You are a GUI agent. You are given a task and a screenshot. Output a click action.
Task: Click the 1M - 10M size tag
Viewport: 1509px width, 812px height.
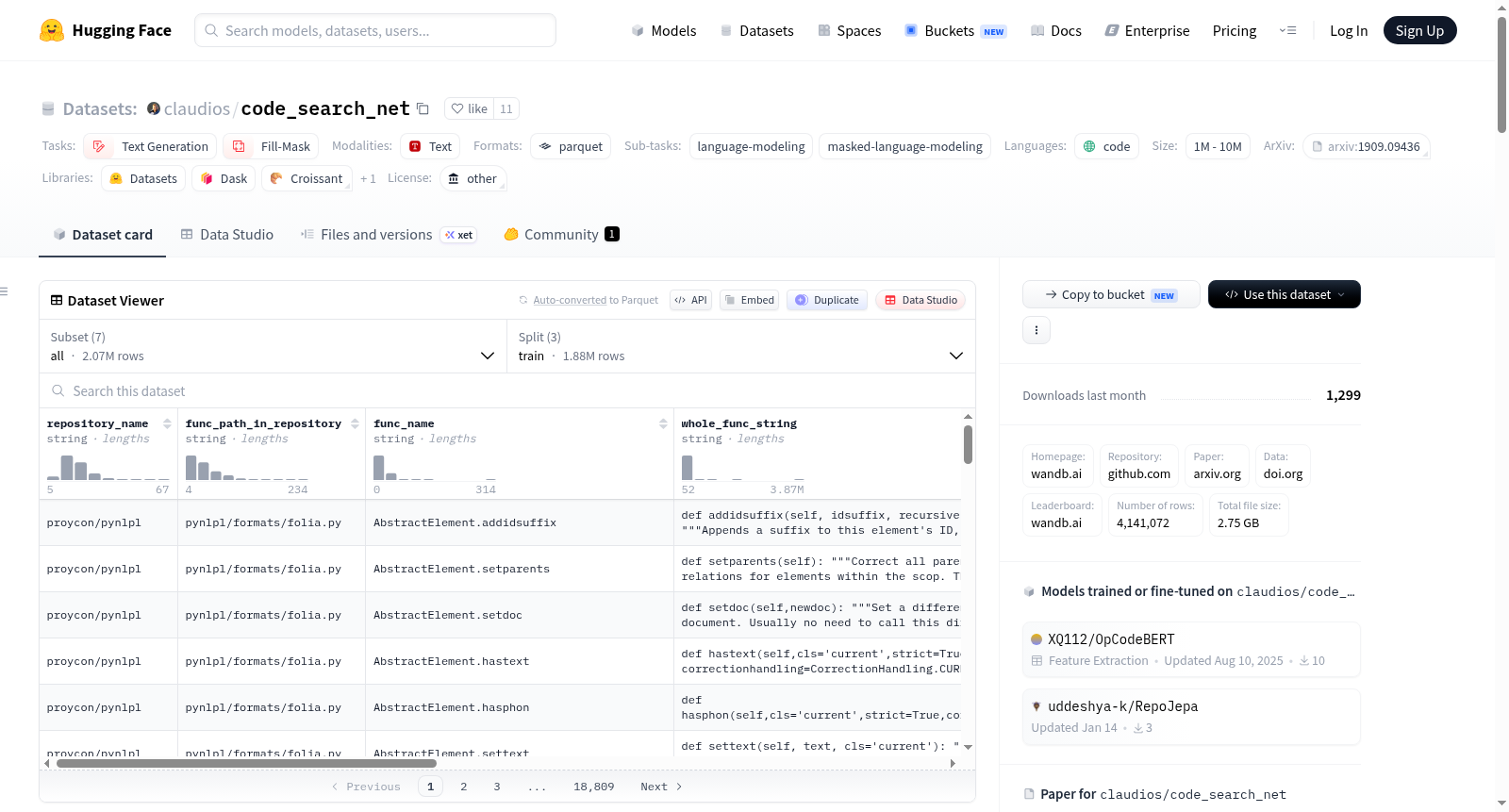click(1218, 146)
